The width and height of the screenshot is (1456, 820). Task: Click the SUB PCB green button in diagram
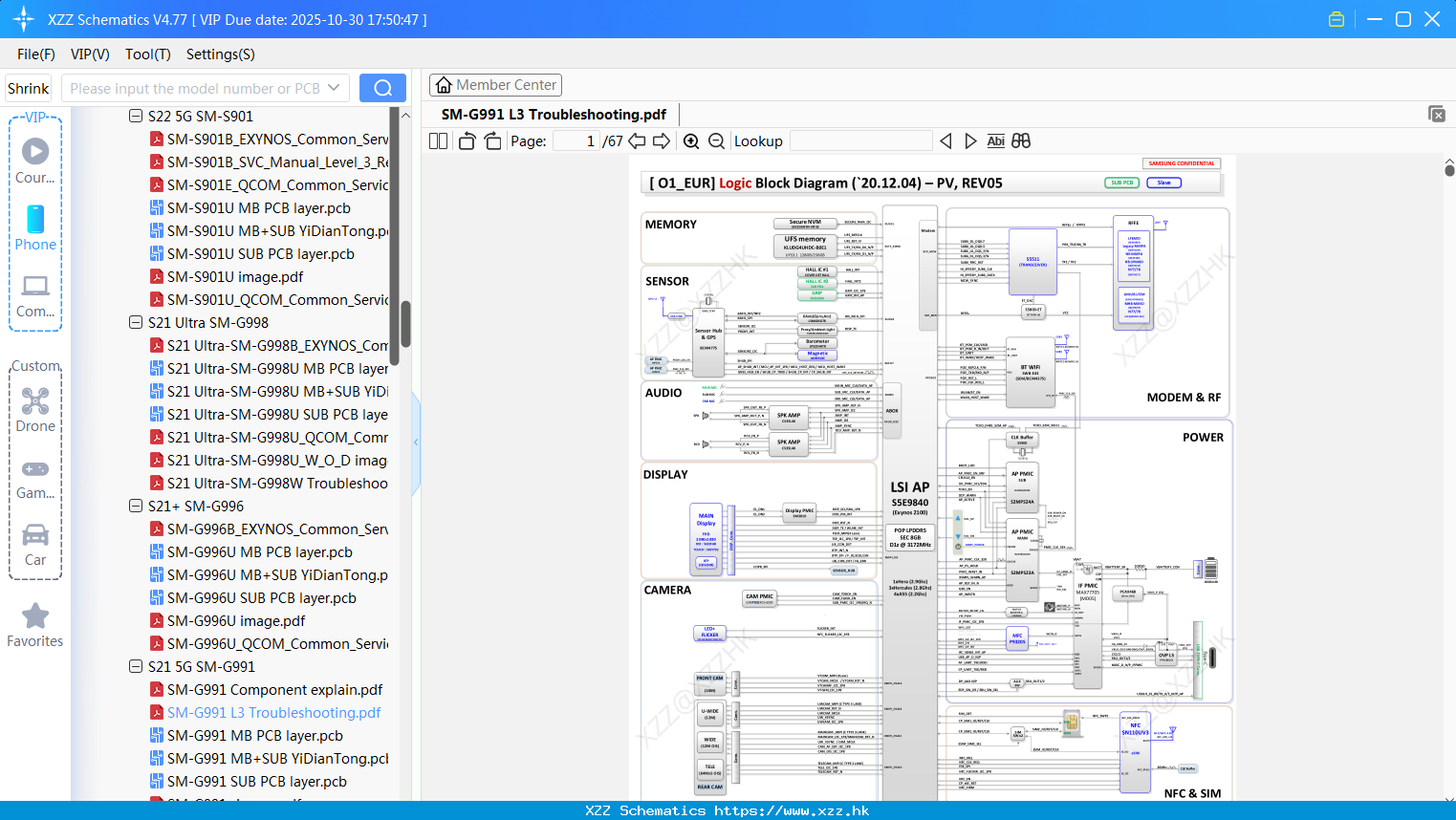click(x=1122, y=183)
